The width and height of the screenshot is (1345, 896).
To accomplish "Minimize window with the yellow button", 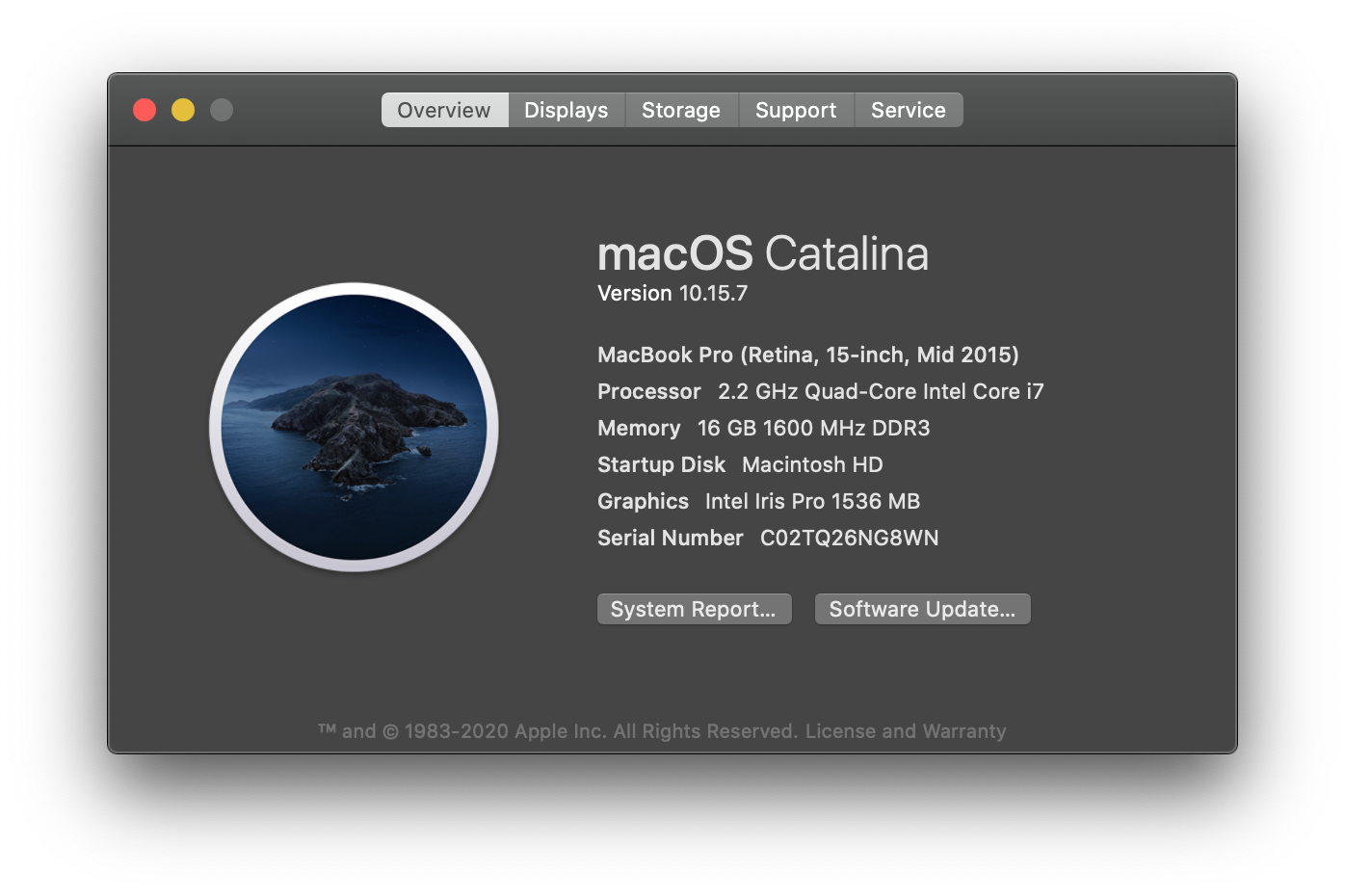I will 183,110.
